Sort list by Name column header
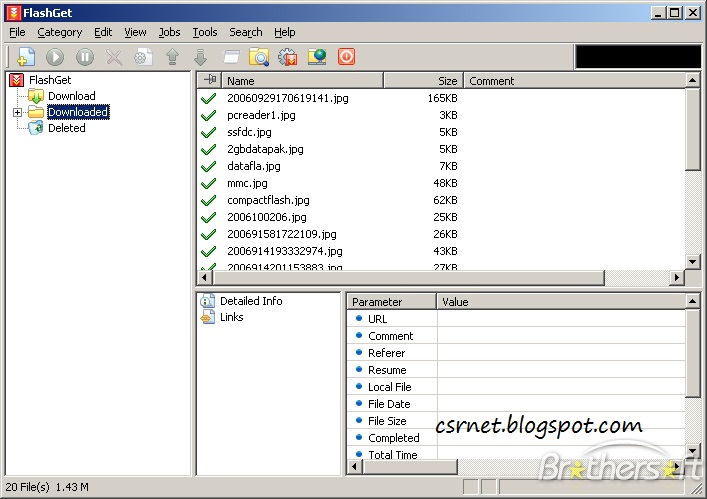 click(303, 81)
